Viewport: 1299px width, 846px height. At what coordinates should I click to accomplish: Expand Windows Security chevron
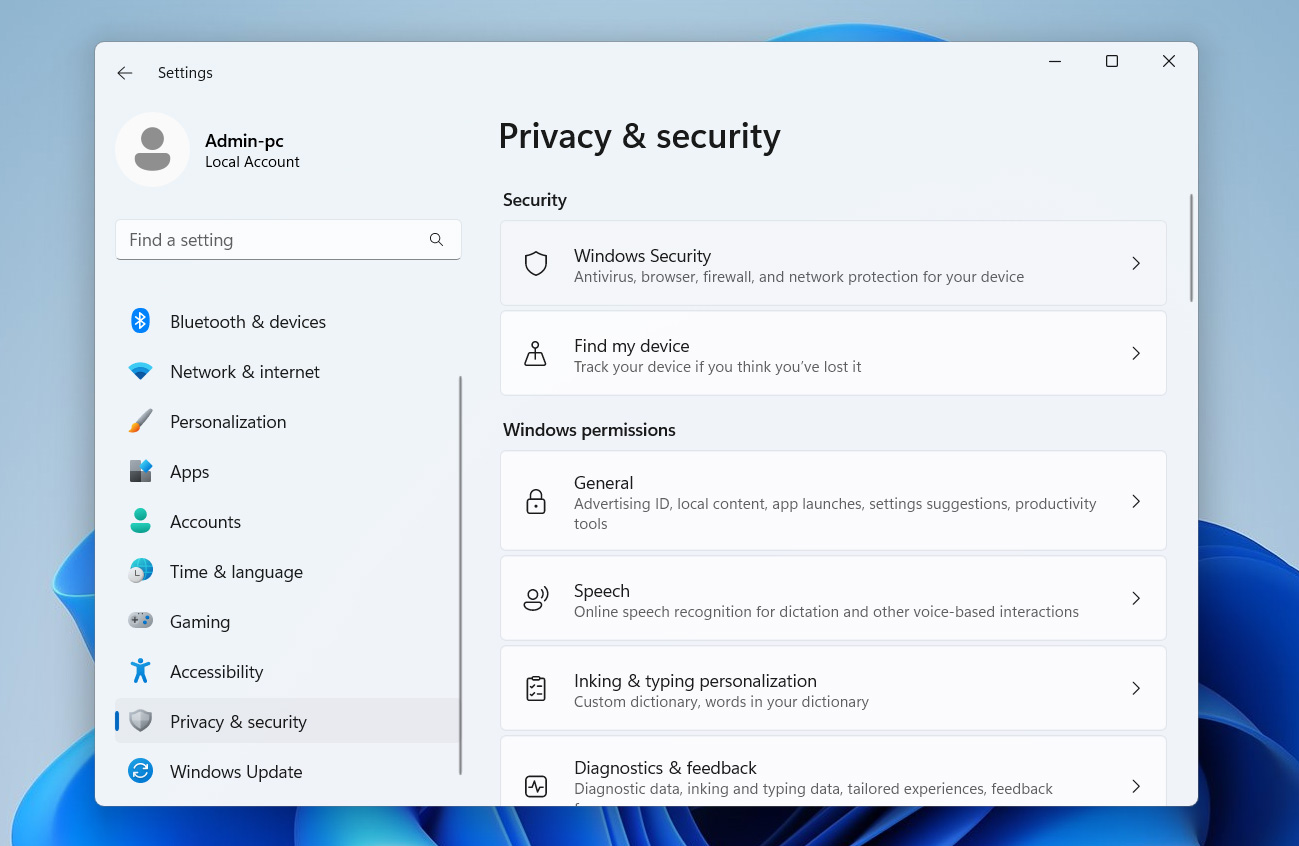pyautogui.click(x=1136, y=263)
